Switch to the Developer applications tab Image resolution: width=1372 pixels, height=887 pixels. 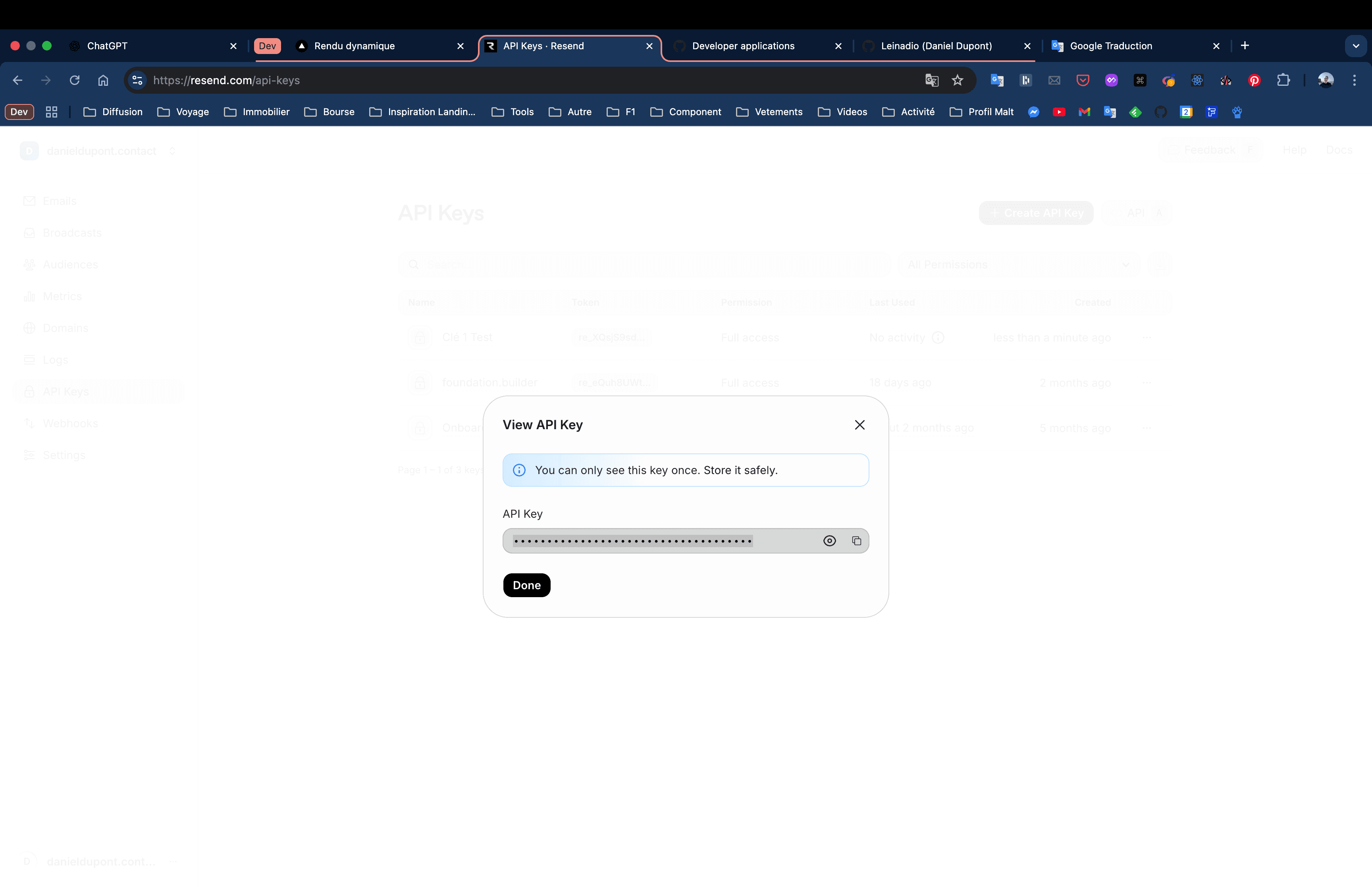[x=743, y=46]
